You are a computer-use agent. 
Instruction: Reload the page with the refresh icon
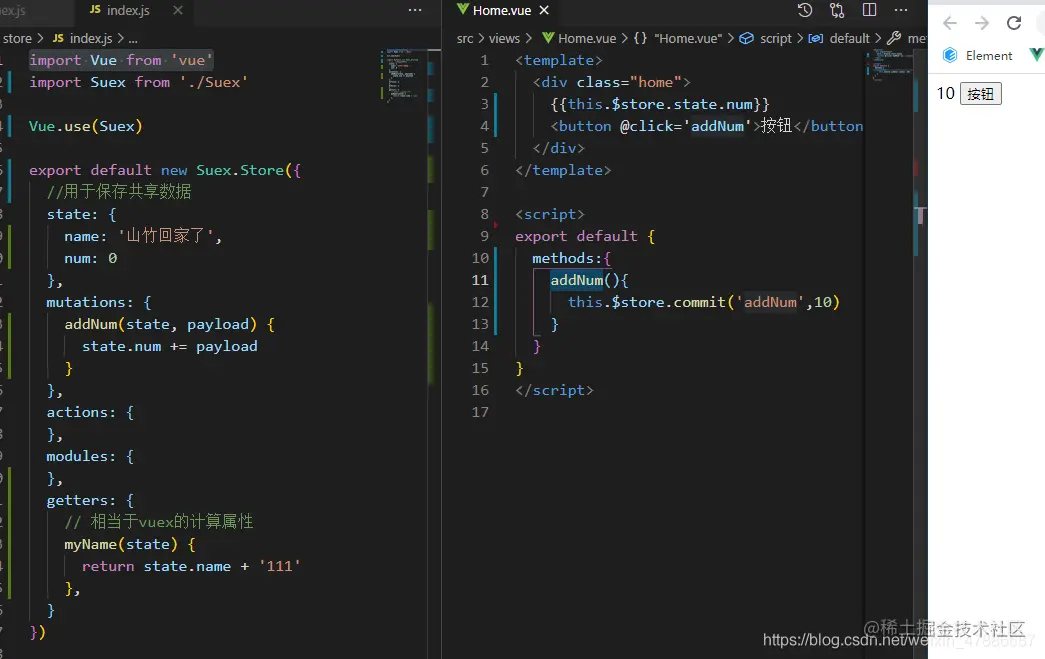point(1014,23)
